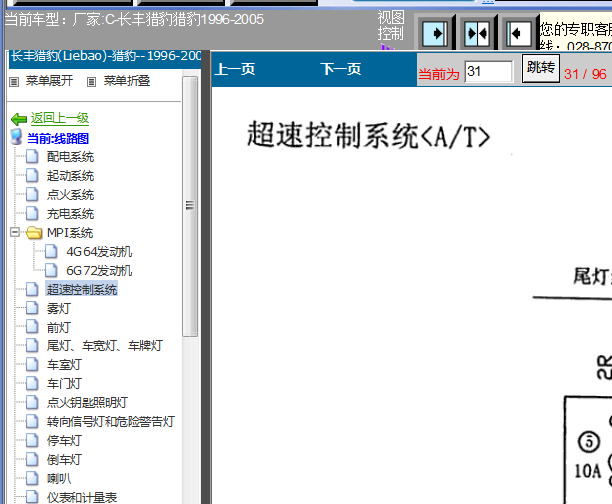612x504 pixels.
Task: Click the document icon beside 车门灯
Action: pyautogui.click(x=32, y=383)
